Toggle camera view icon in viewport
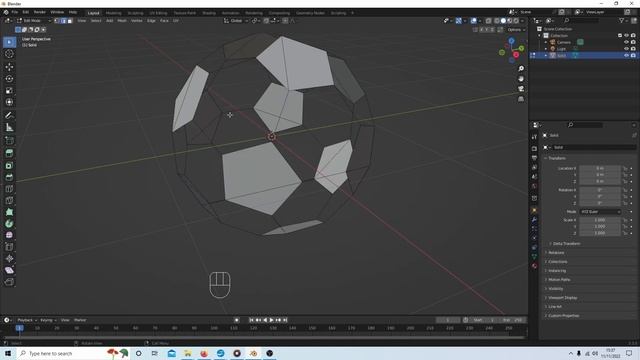The height and width of the screenshot is (360, 640). pyautogui.click(x=521, y=89)
